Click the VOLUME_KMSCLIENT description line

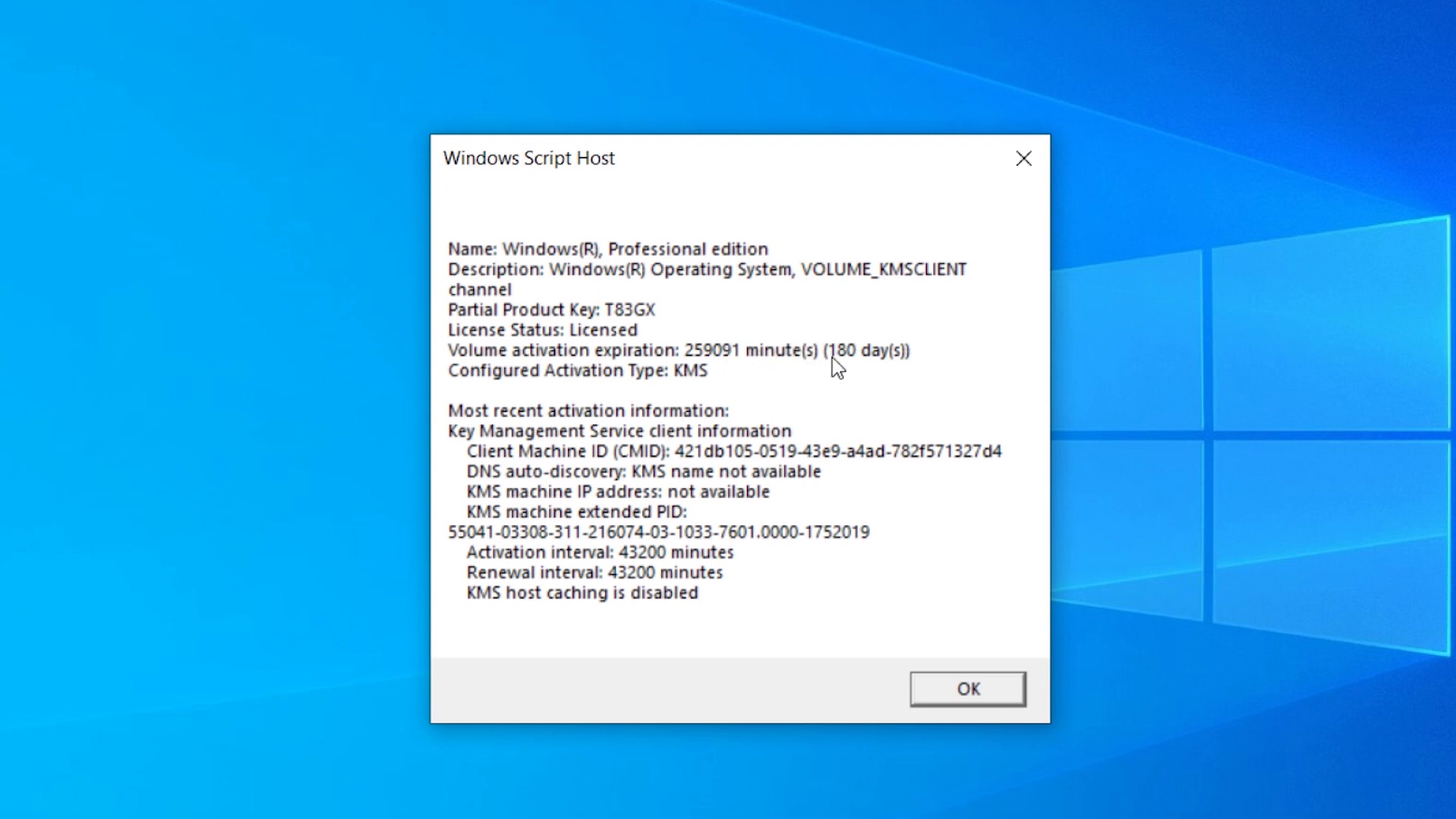tap(707, 270)
